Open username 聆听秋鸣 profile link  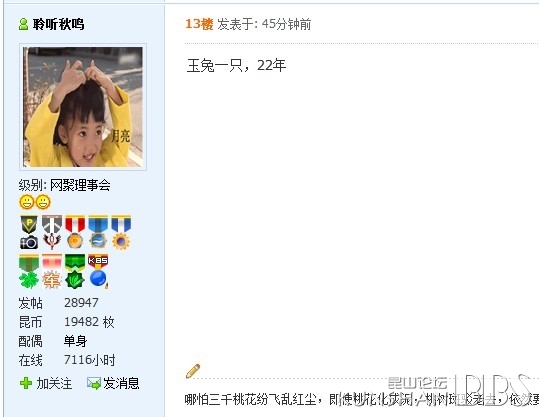coord(58,24)
